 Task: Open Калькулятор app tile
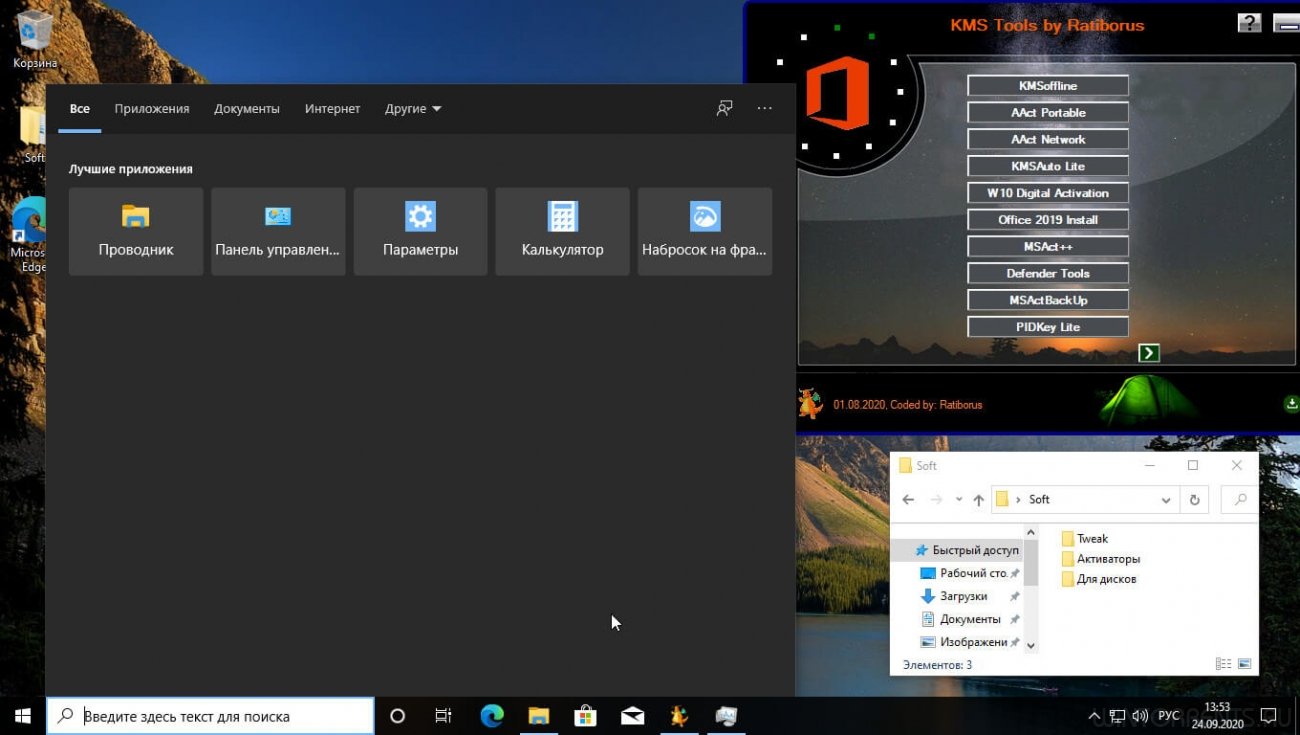click(563, 231)
